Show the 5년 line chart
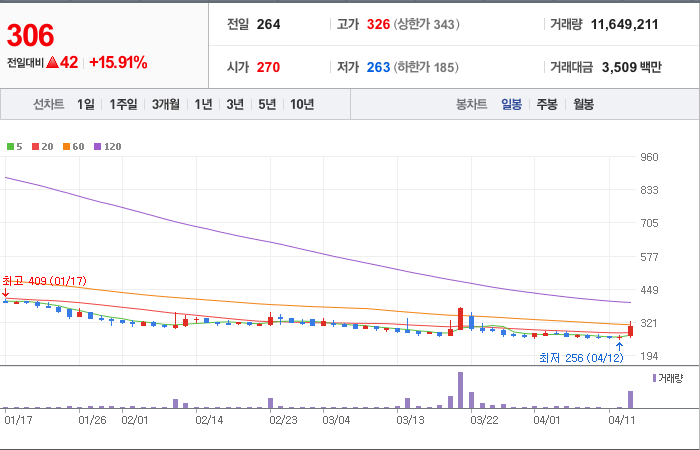The width and height of the screenshot is (700, 450). (x=267, y=104)
